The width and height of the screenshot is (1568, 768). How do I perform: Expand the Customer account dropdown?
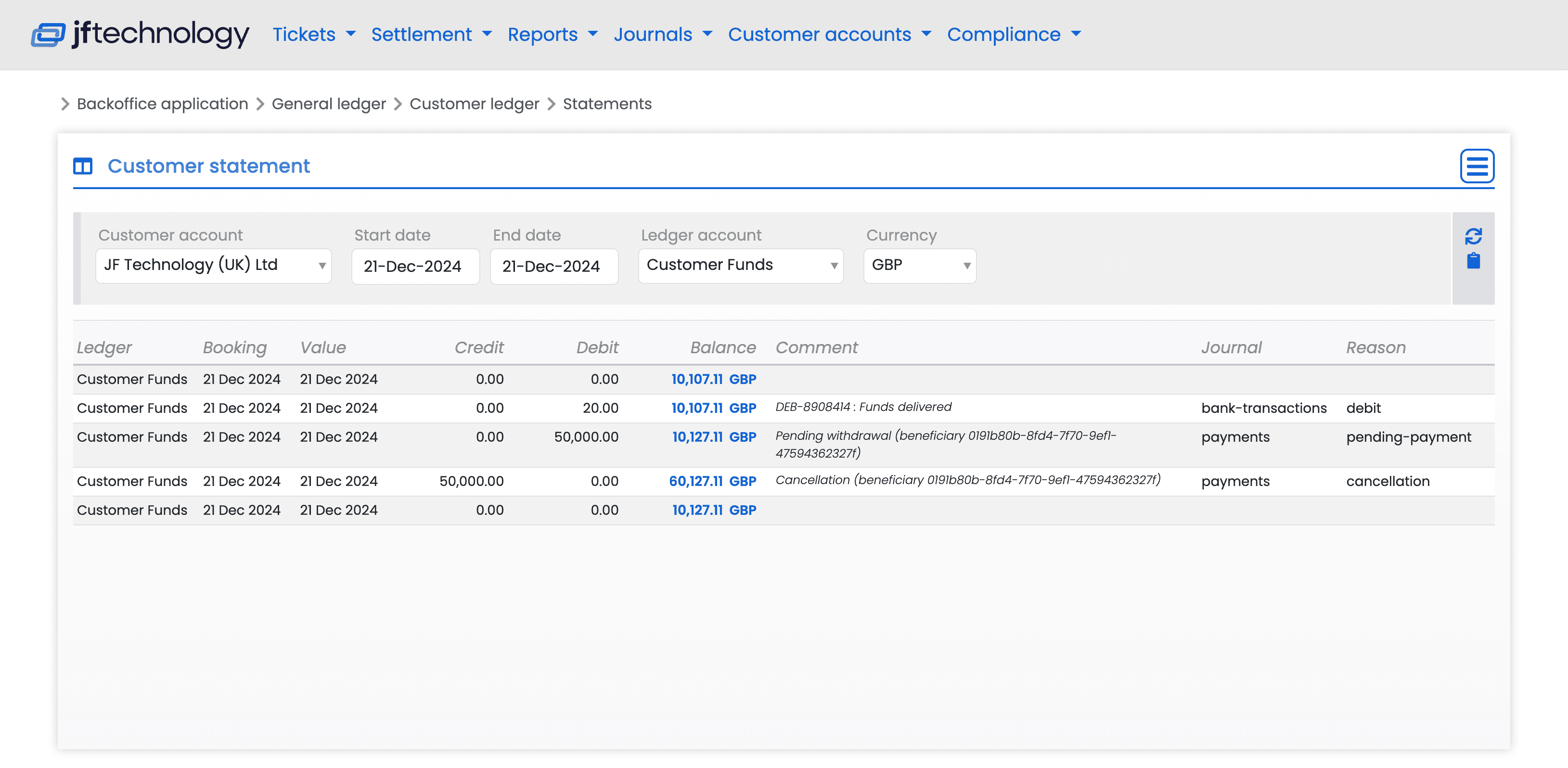click(x=214, y=265)
